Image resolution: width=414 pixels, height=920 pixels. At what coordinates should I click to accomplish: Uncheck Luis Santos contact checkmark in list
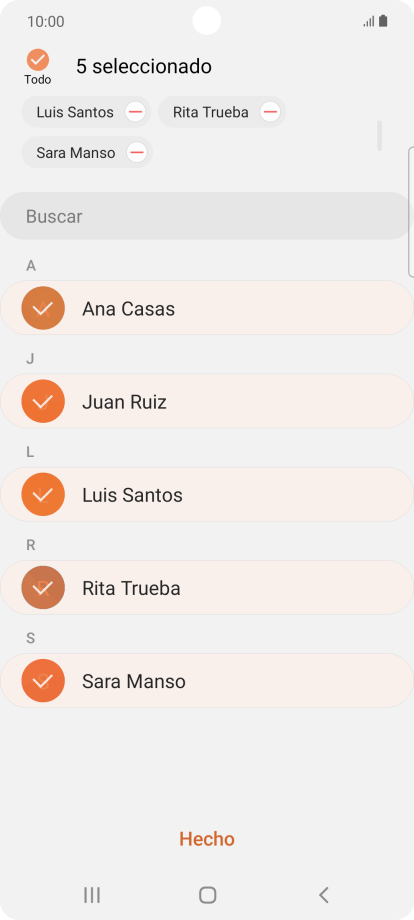[x=43, y=495]
